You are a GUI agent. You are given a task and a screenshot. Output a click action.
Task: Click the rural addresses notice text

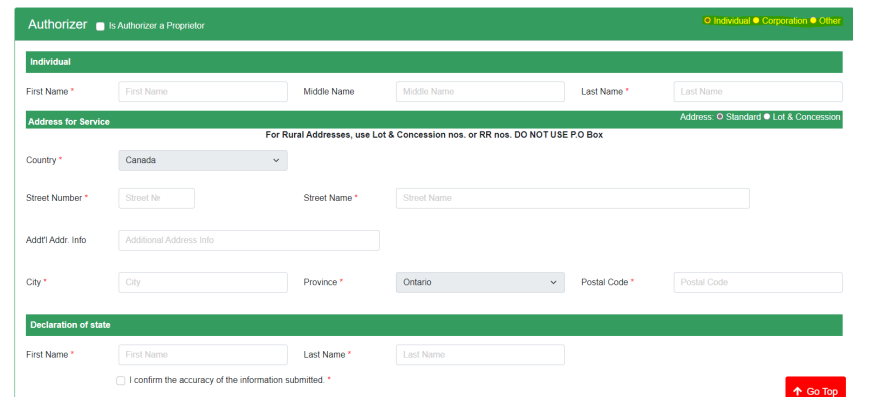coord(434,135)
